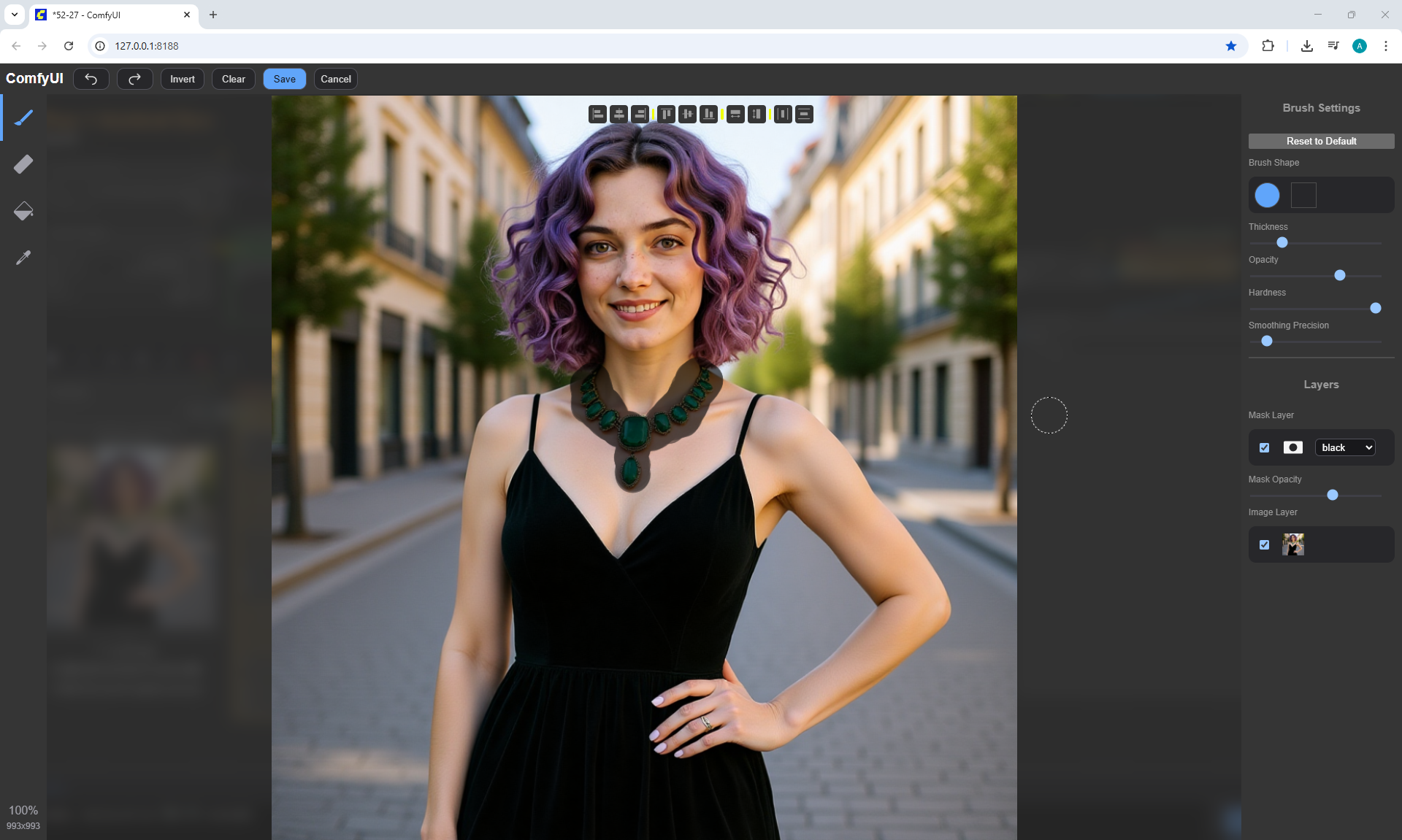
Task: Click the redo arrow button
Action: point(134,79)
